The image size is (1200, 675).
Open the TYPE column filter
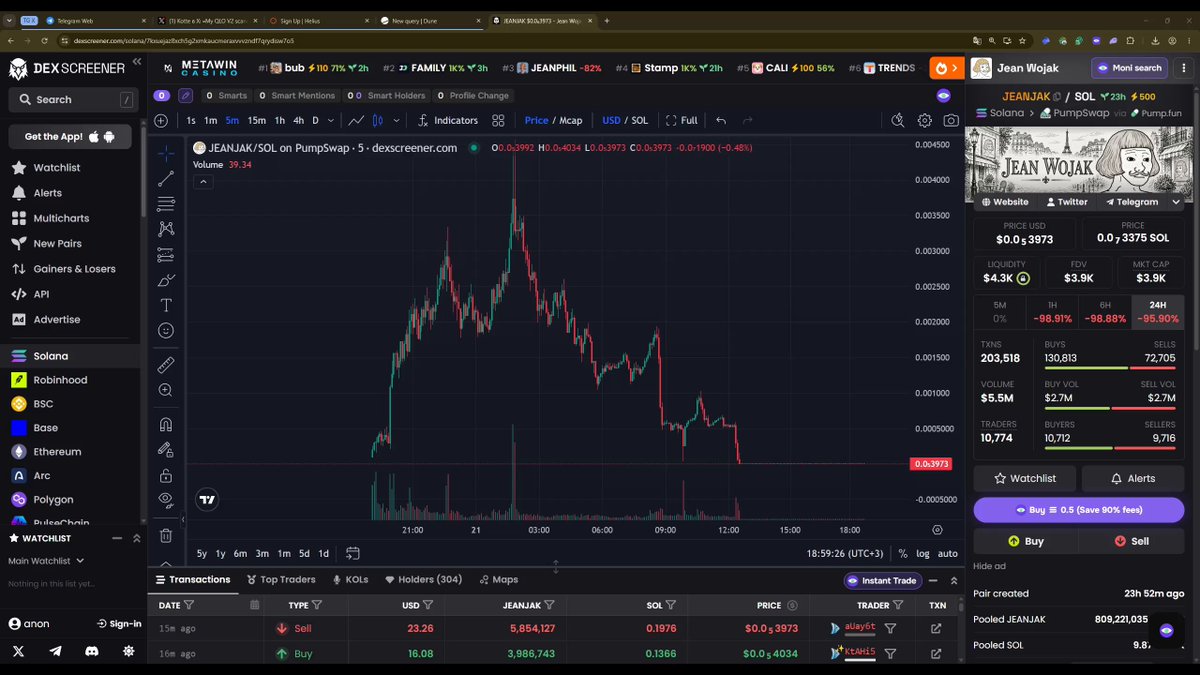317,605
